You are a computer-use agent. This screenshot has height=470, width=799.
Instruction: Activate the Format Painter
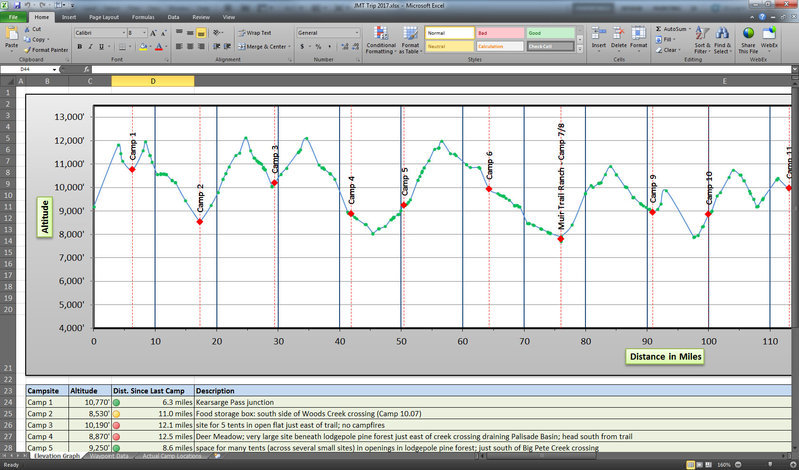[x=46, y=50]
